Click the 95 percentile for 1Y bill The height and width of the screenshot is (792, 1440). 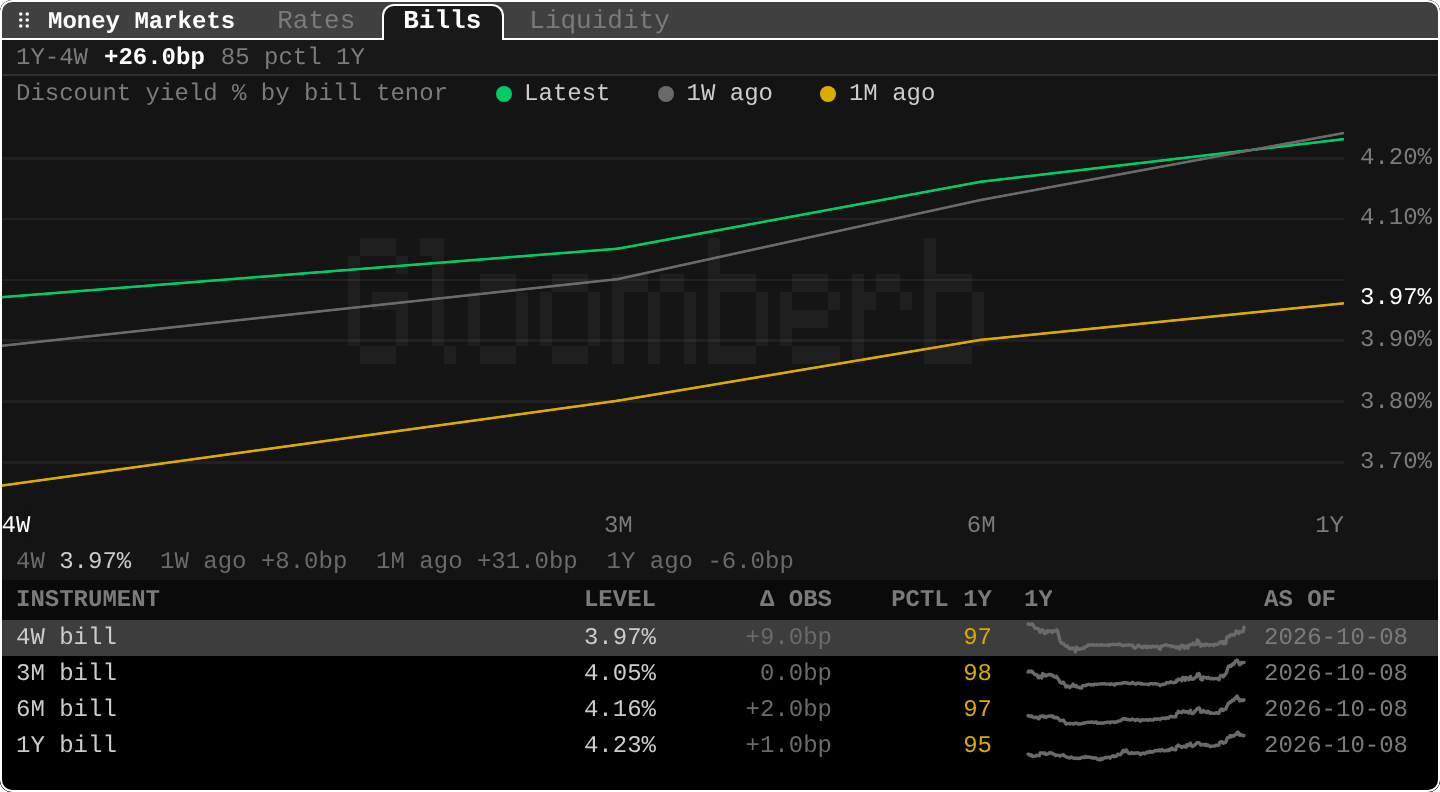tap(977, 745)
